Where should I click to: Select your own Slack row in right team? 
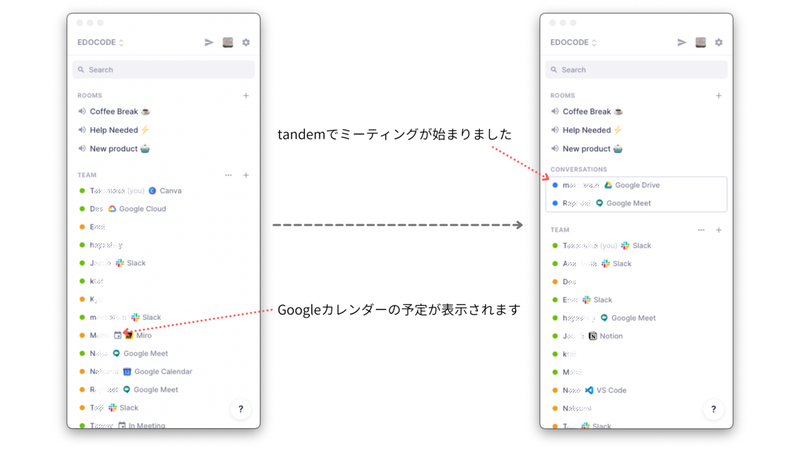click(x=602, y=245)
